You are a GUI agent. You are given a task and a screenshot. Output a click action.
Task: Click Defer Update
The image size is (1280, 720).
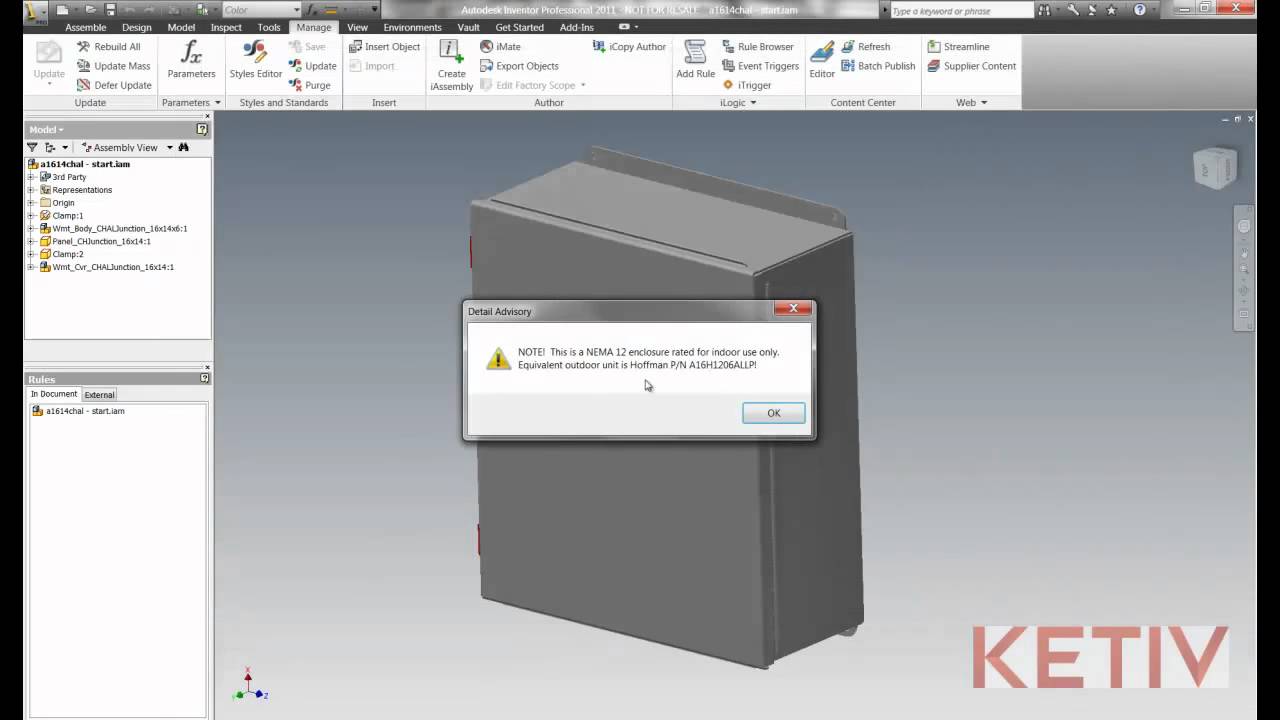coord(114,85)
